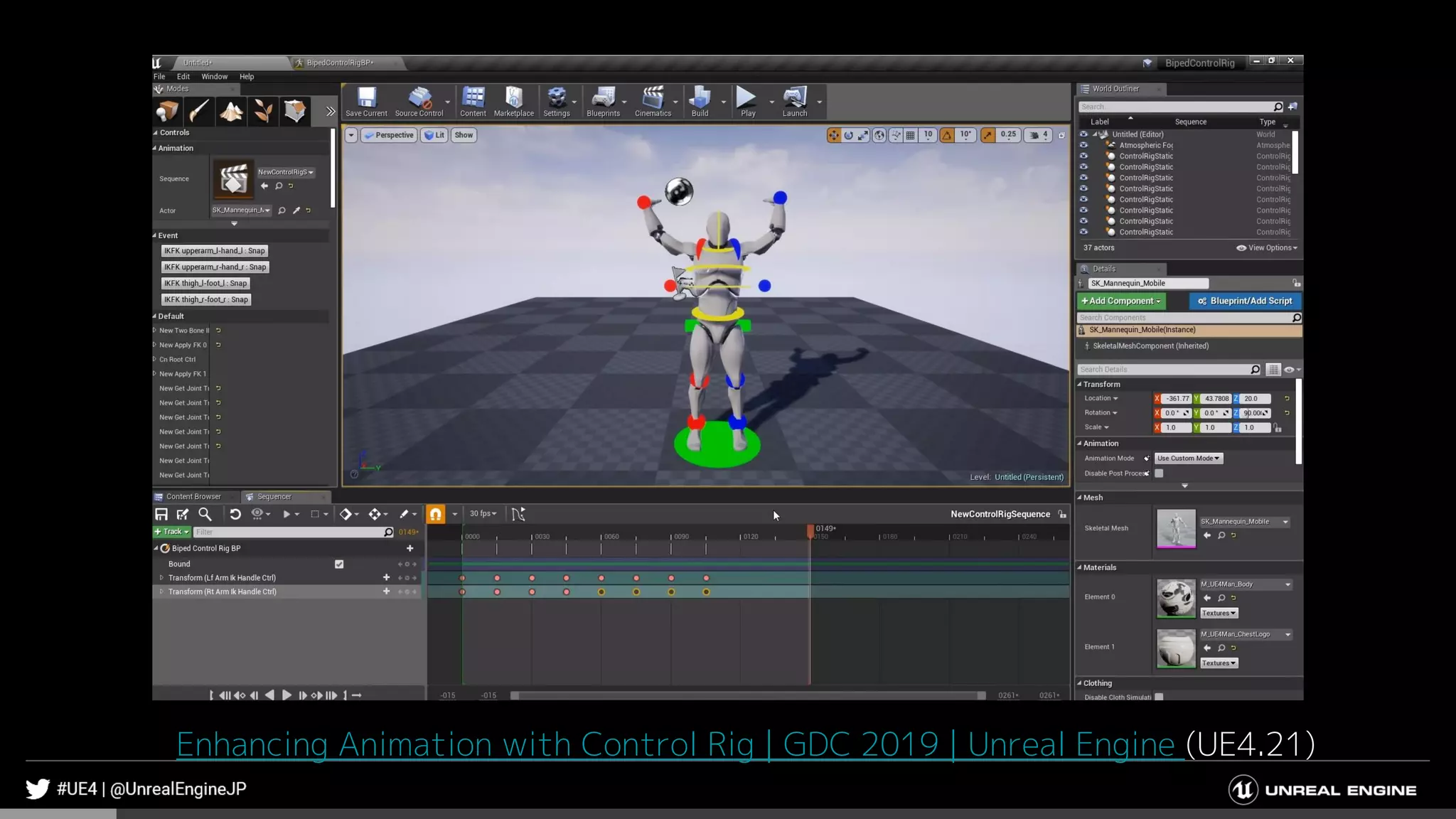Click IKFK upperarm_l-hand_l Snap button
Viewport: 1456px width, 819px height.
(214, 251)
